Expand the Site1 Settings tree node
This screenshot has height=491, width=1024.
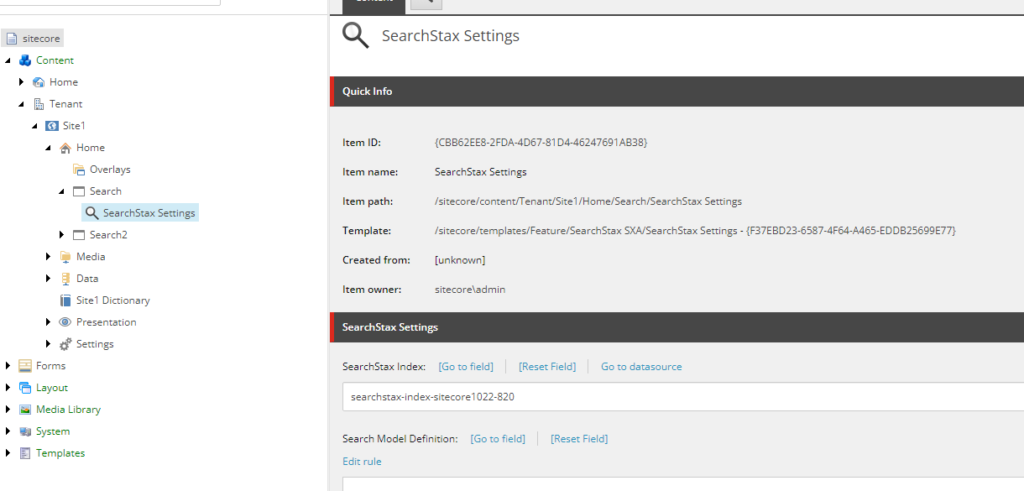(48, 344)
